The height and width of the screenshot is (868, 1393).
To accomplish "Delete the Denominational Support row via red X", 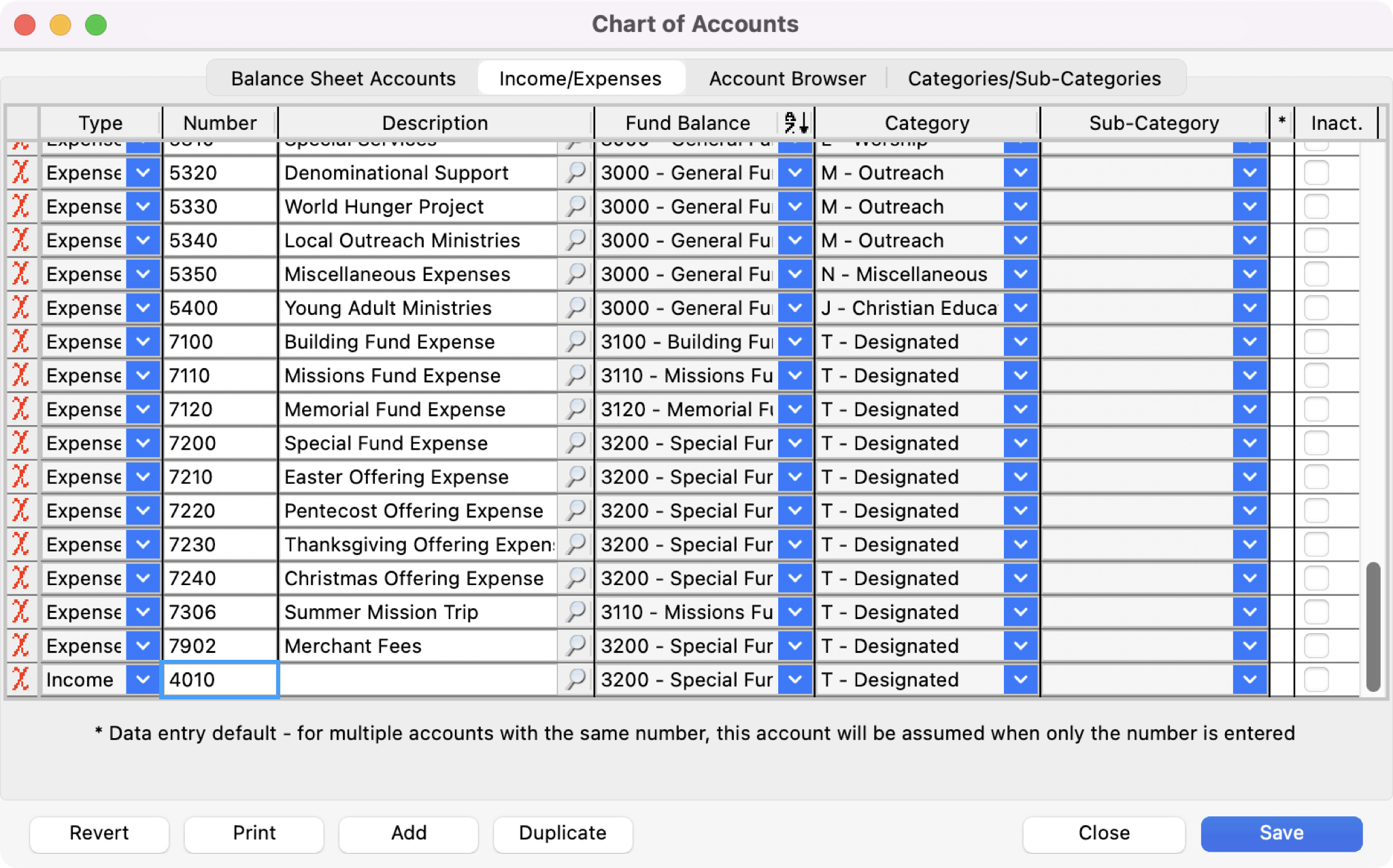I will (x=20, y=173).
